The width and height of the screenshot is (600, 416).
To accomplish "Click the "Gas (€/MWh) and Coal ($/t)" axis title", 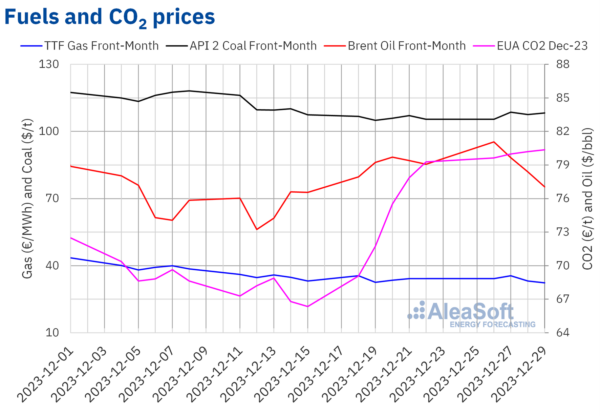I will [x=13, y=198].
